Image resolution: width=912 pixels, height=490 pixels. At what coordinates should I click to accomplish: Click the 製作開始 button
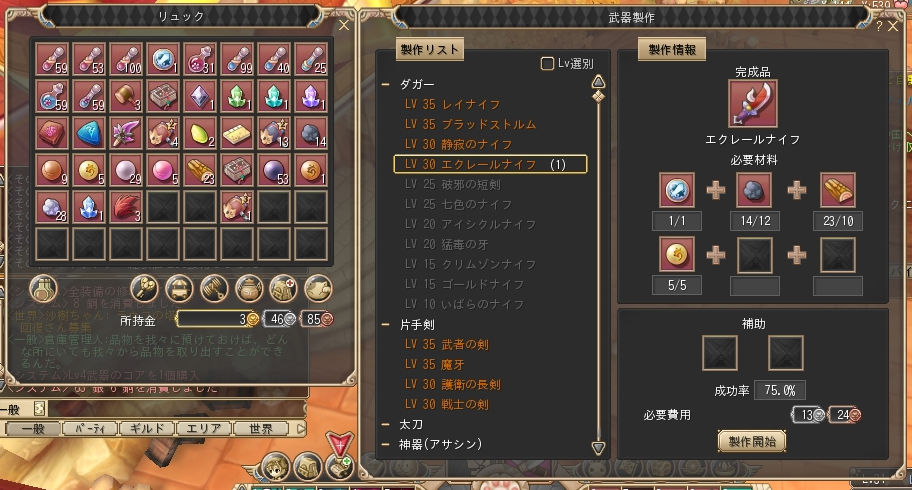(752, 441)
